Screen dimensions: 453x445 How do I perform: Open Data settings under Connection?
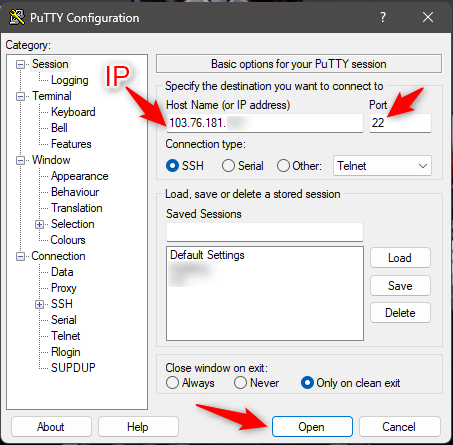point(62,272)
